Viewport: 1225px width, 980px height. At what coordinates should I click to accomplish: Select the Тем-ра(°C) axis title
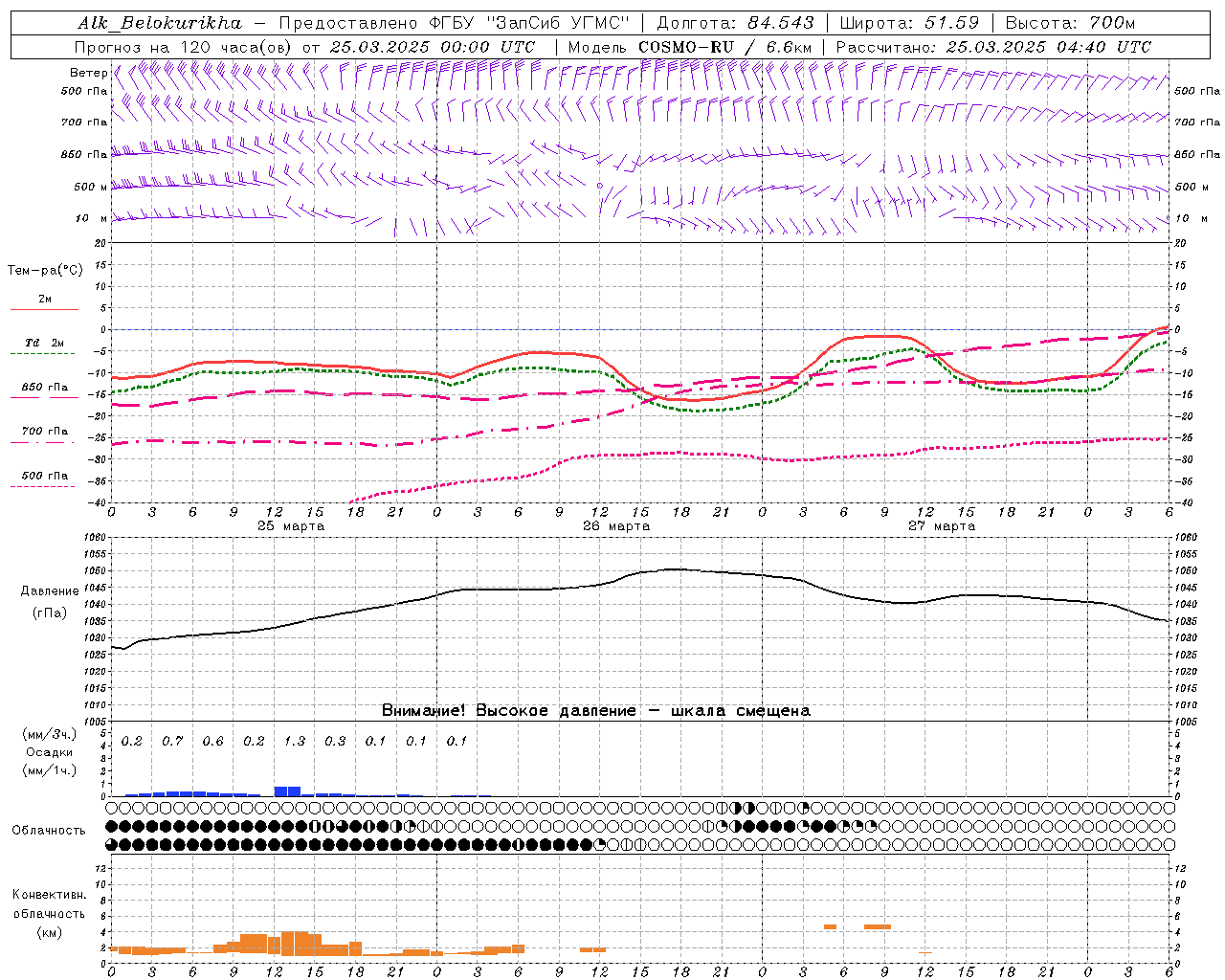(45, 271)
